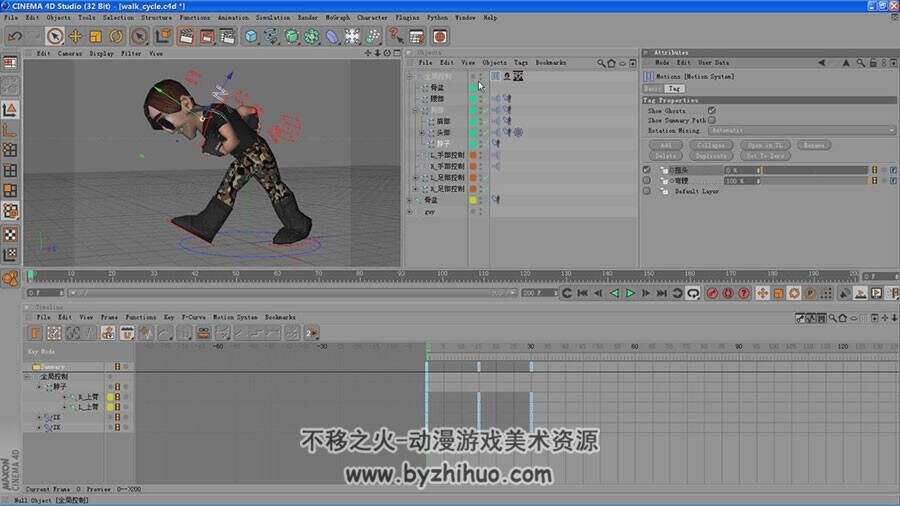Click the Points mode icon in left palette
Viewport: 900px width, 506px height.
click(x=10, y=150)
